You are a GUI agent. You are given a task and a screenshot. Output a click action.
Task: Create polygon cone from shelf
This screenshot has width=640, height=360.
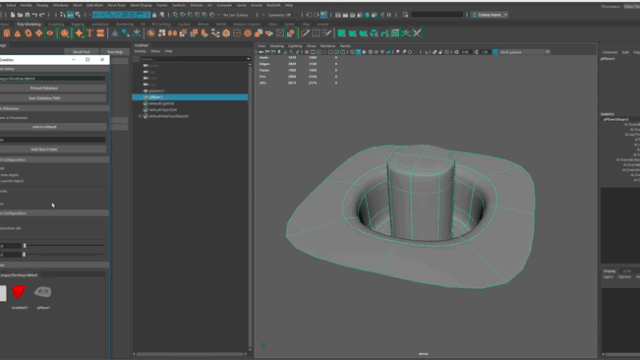(x=18, y=33)
